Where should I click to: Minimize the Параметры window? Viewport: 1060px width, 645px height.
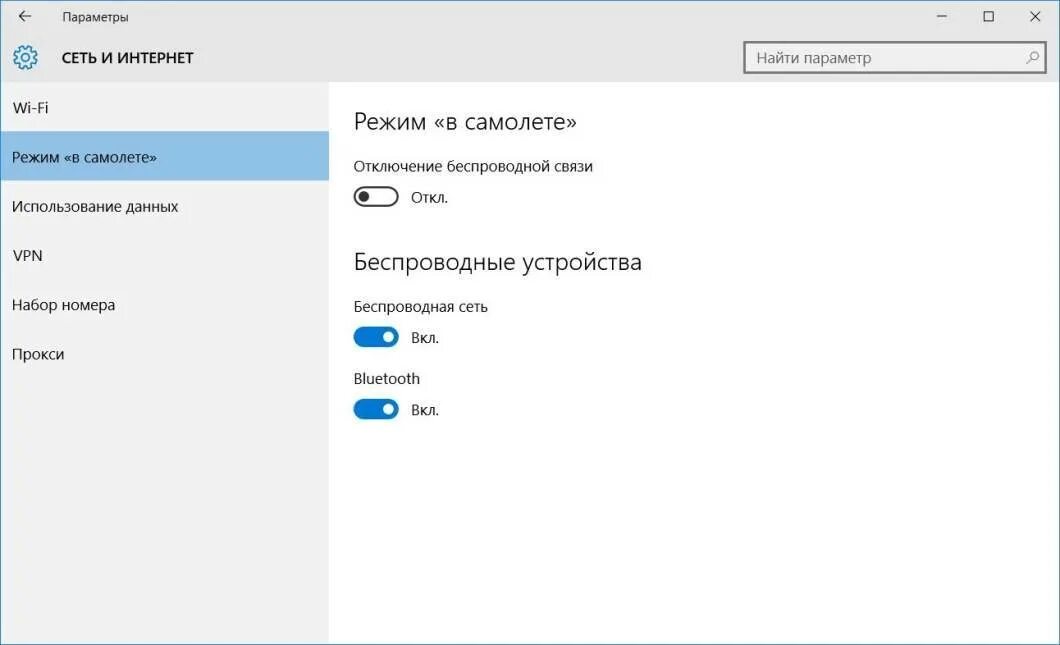point(942,16)
